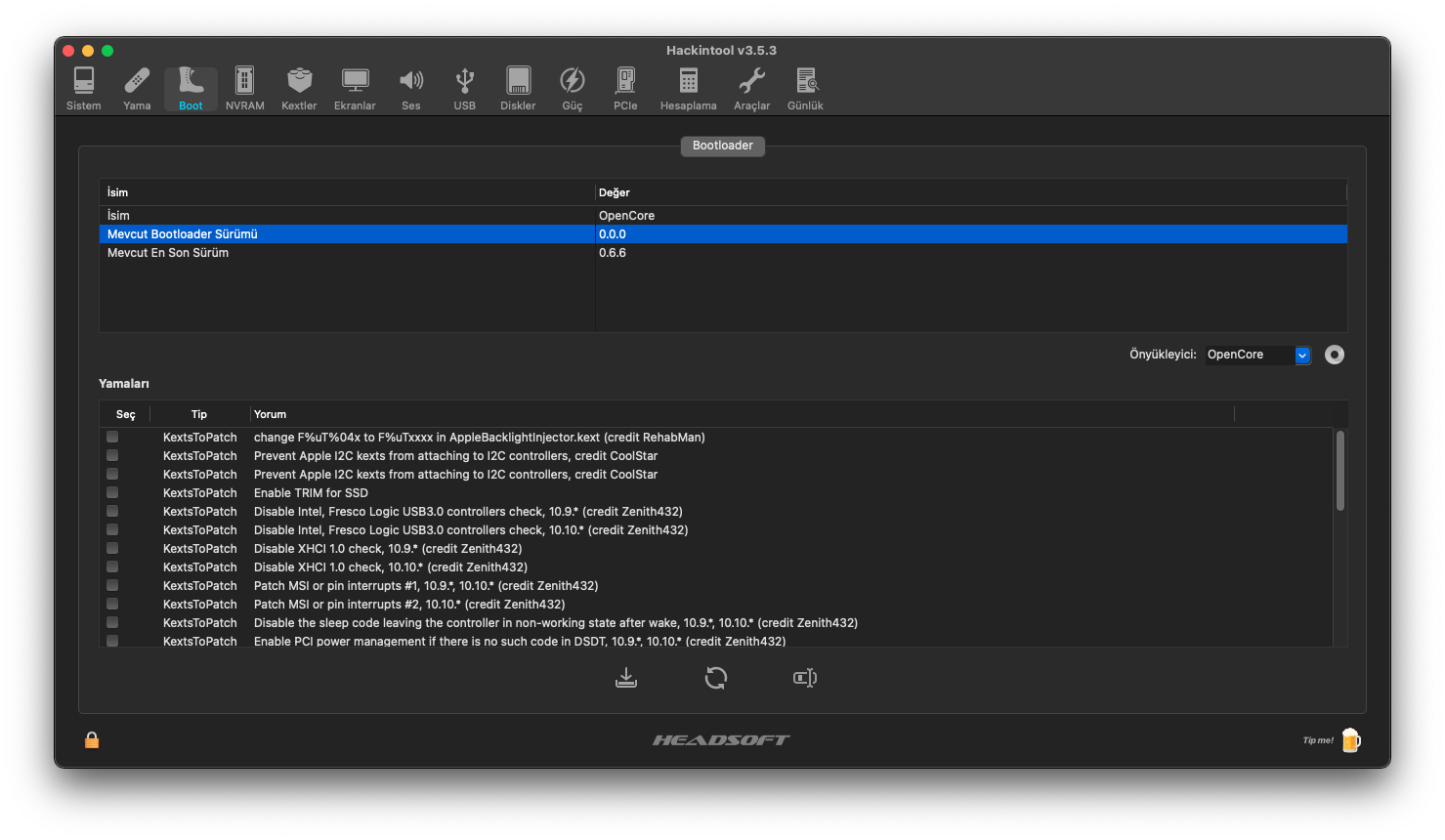The width and height of the screenshot is (1445, 840).
Task: Click the HEADSOFT logo
Action: pos(721,740)
